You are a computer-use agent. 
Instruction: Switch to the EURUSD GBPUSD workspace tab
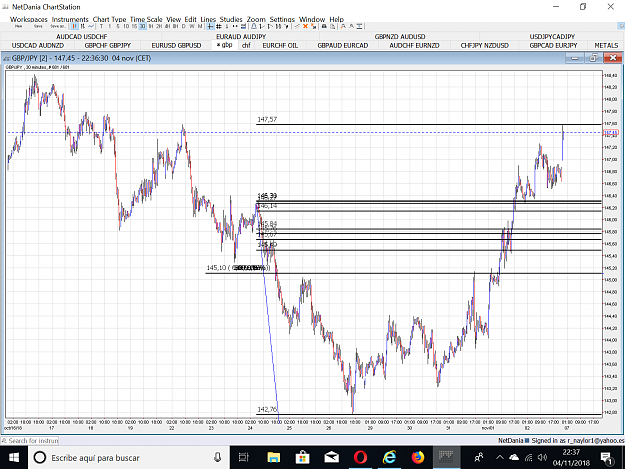(x=176, y=45)
